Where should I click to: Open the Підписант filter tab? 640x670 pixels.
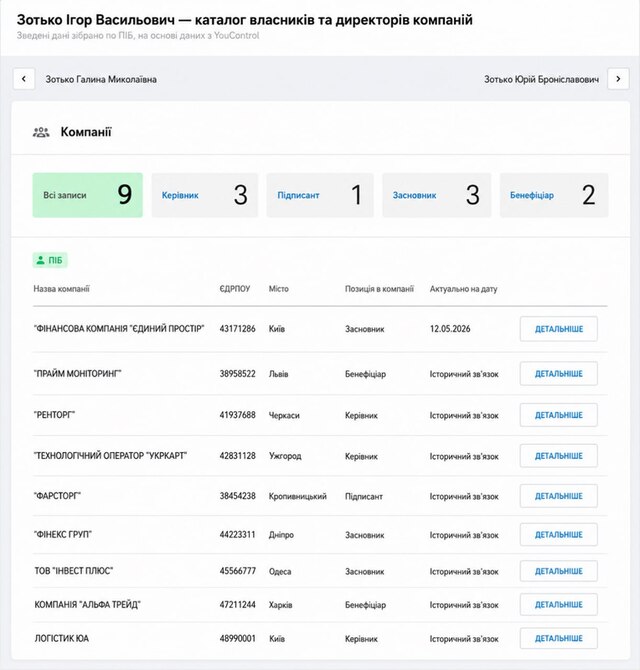(x=320, y=195)
